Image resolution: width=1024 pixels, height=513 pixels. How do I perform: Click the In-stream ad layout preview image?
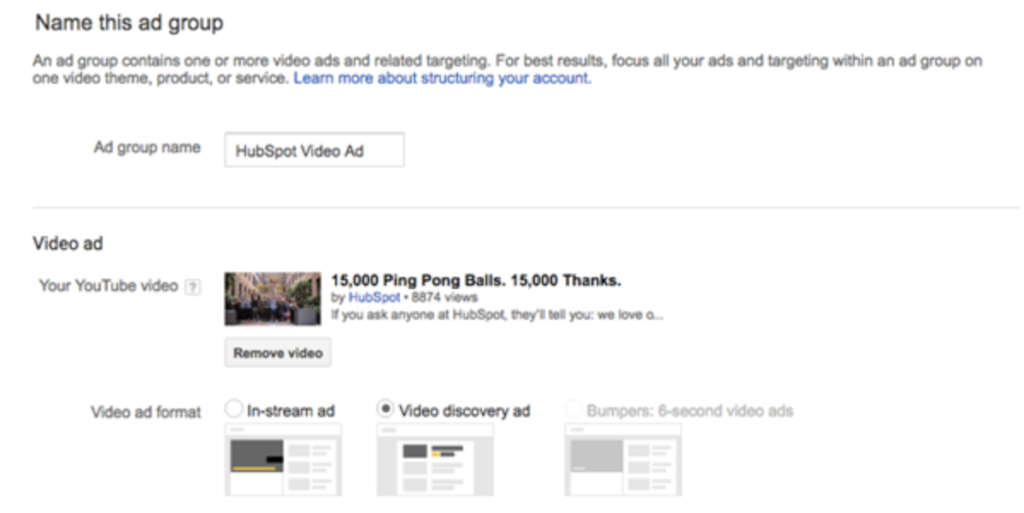pos(283,459)
